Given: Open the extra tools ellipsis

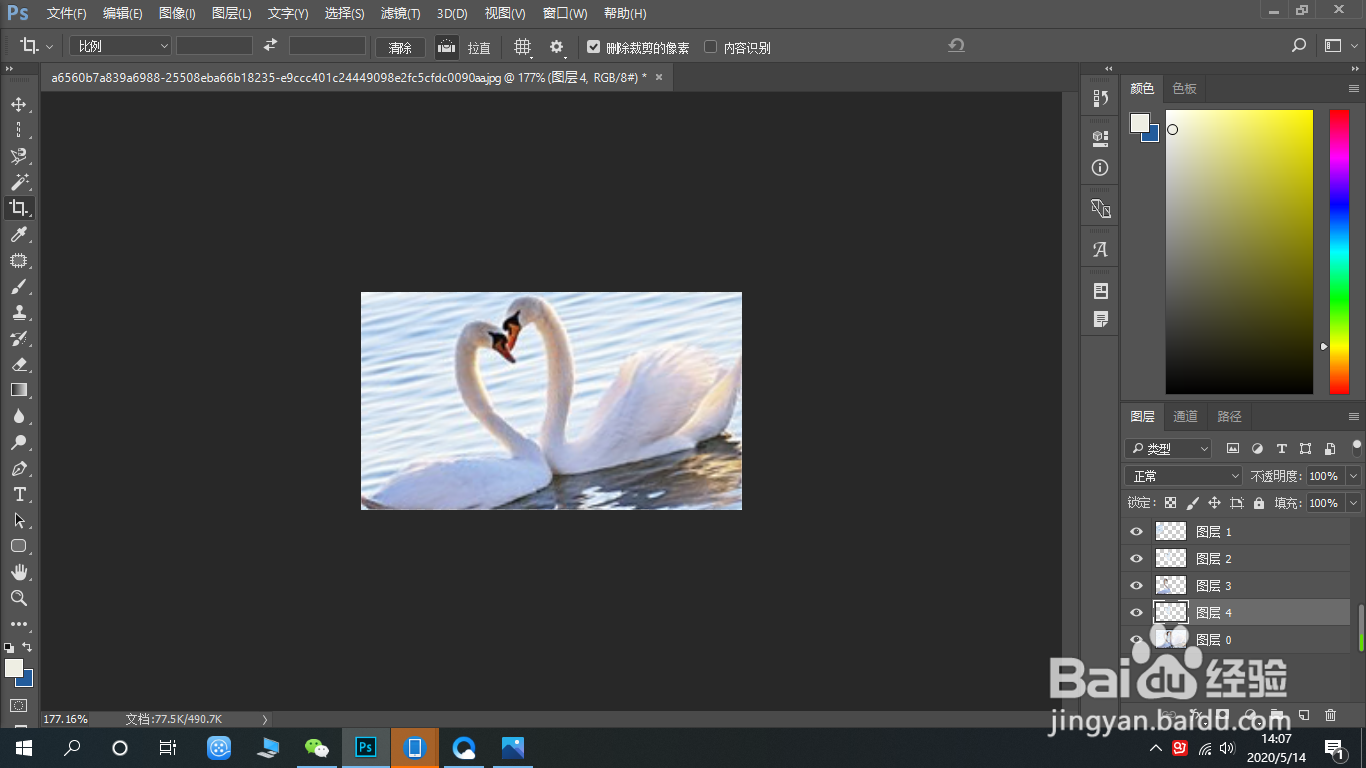Looking at the screenshot, I should (18, 624).
